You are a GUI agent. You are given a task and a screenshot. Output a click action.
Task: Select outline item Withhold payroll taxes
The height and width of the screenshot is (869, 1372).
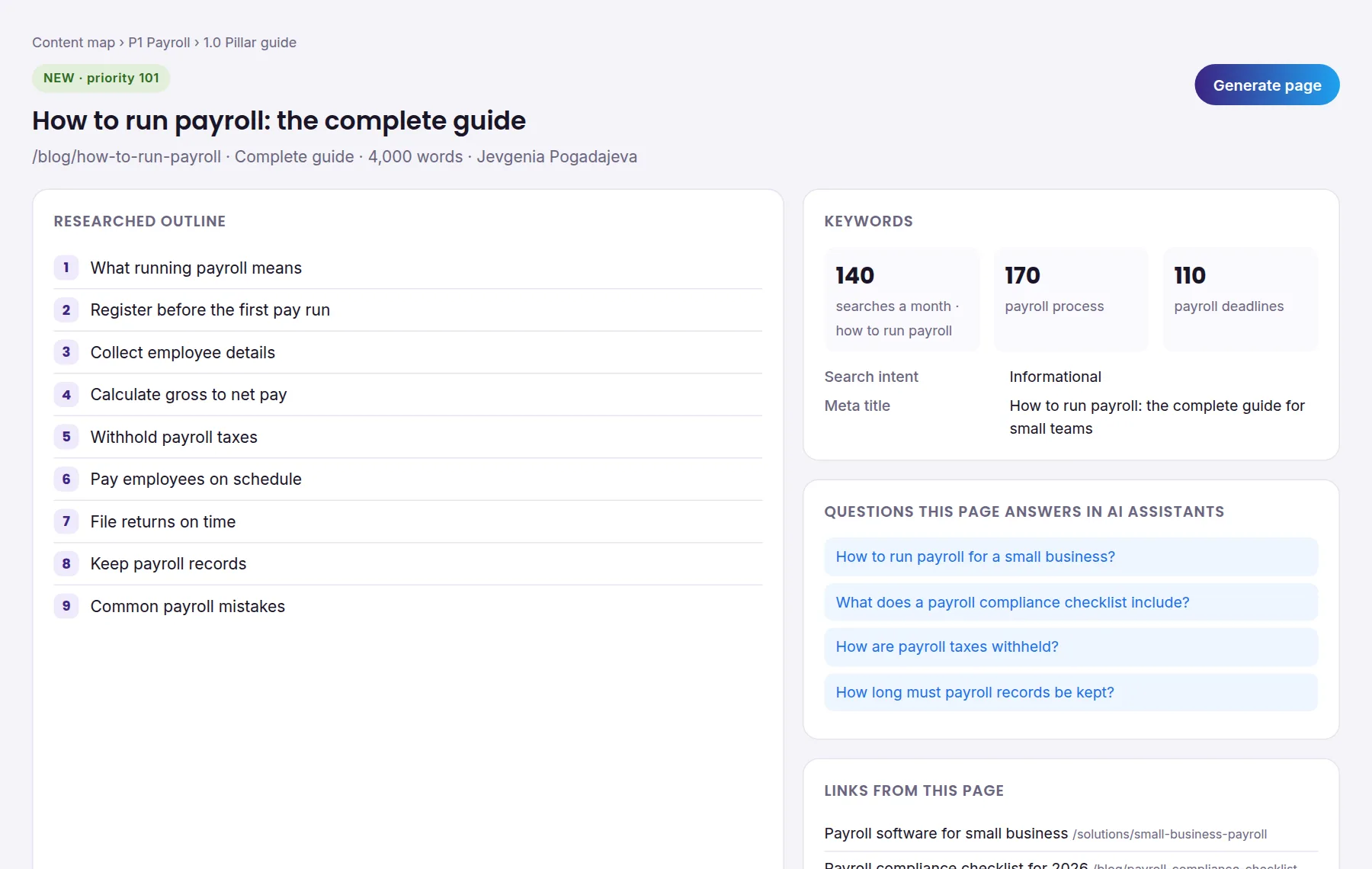point(408,437)
